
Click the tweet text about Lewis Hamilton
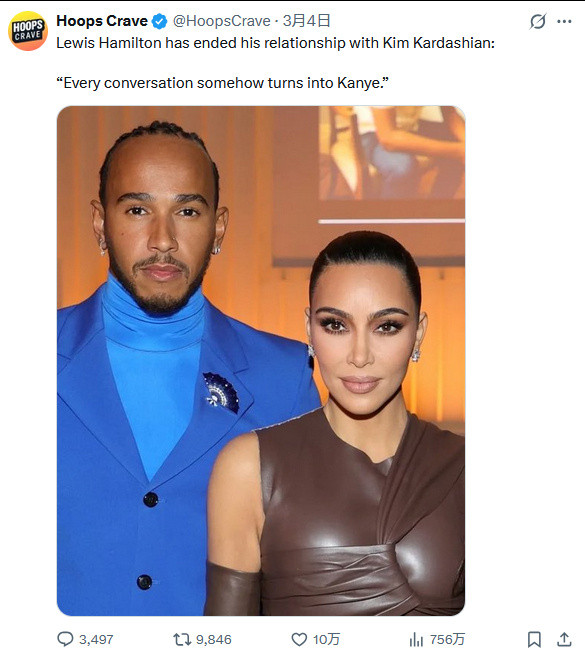275,43
